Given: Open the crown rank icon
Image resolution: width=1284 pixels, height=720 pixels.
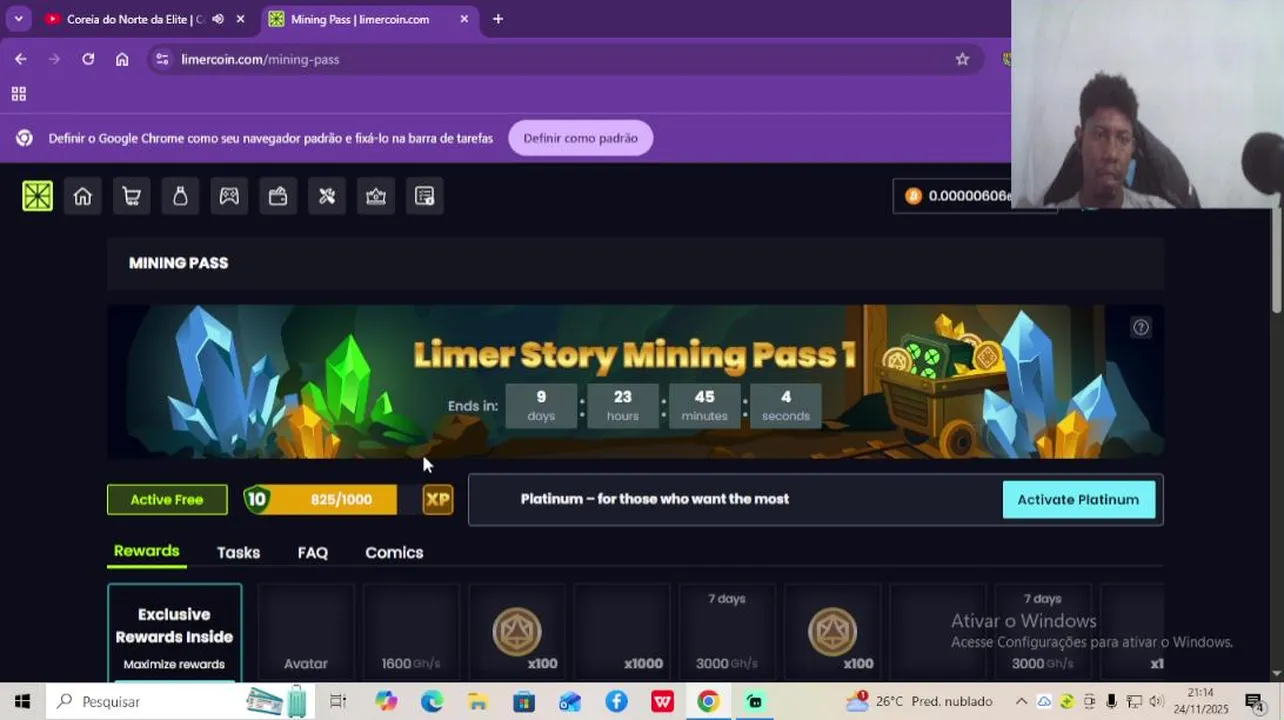Looking at the screenshot, I should coord(376,196).
